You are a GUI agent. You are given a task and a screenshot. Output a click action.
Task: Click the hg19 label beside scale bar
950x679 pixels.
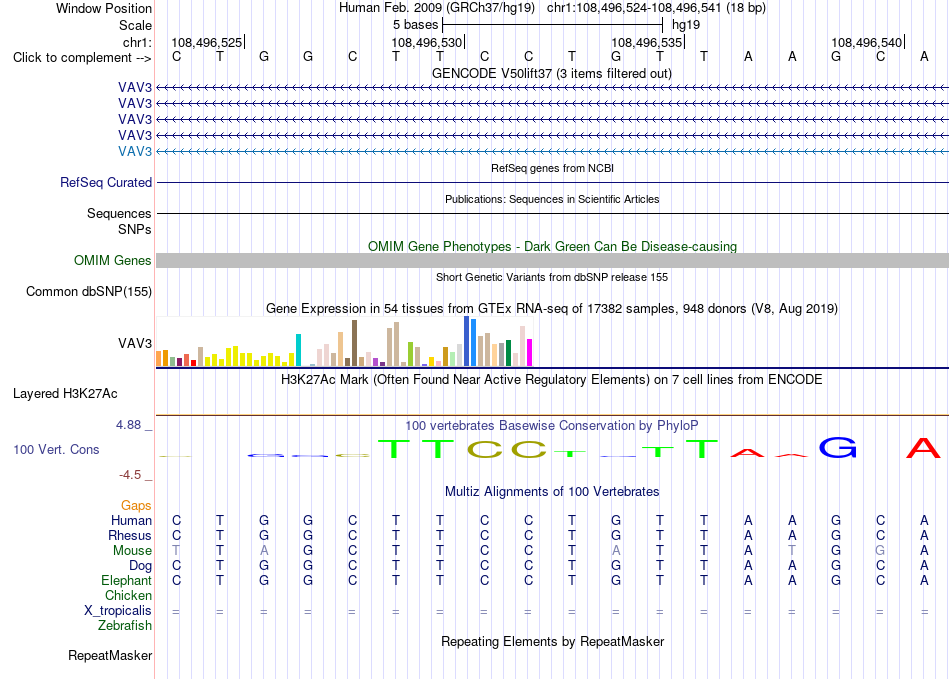click(686, 25)
